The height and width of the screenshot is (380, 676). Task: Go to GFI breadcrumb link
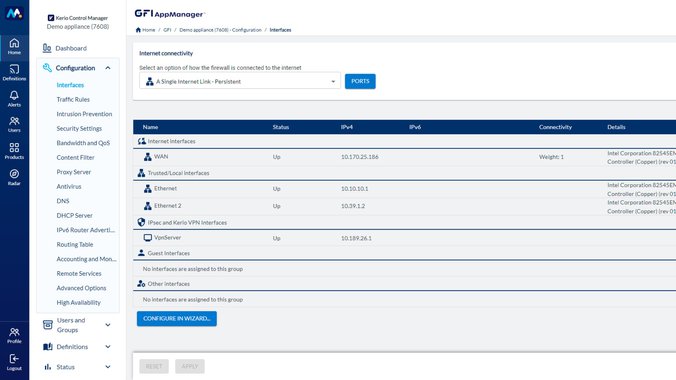(x=167, y=30)
